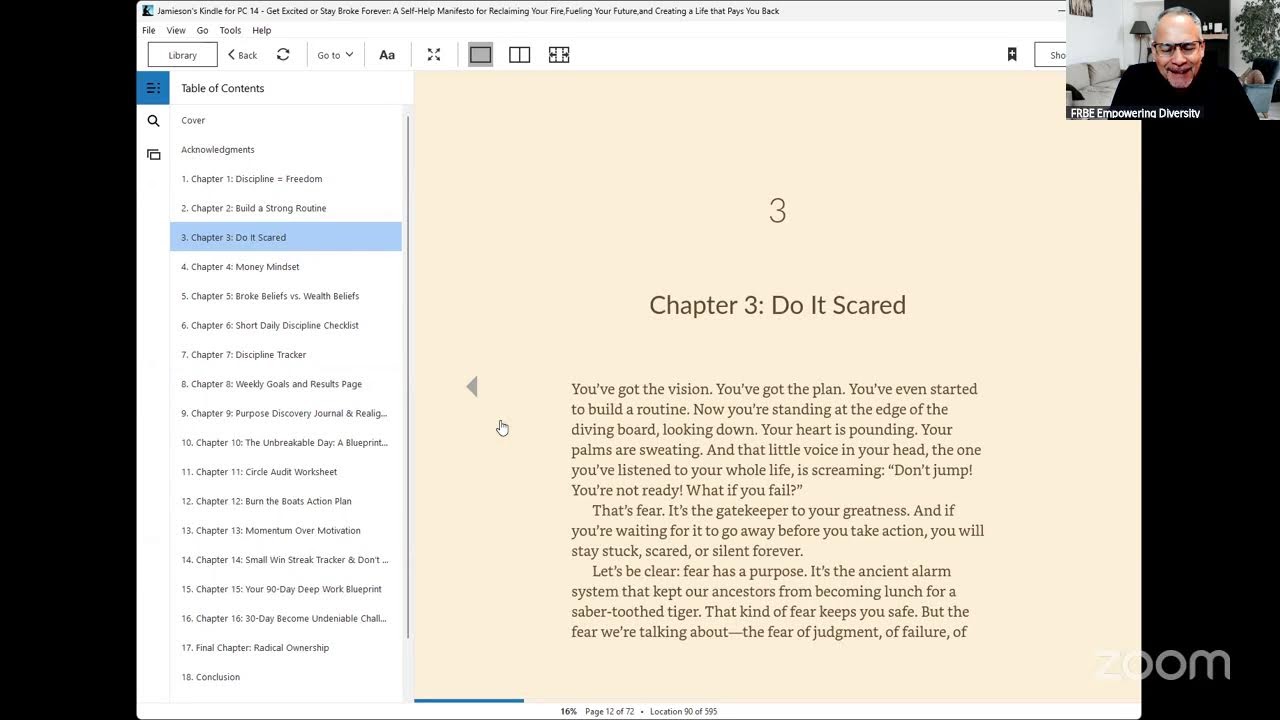Select multi-page grid view
1280x720 pixels.
point(559,55)
